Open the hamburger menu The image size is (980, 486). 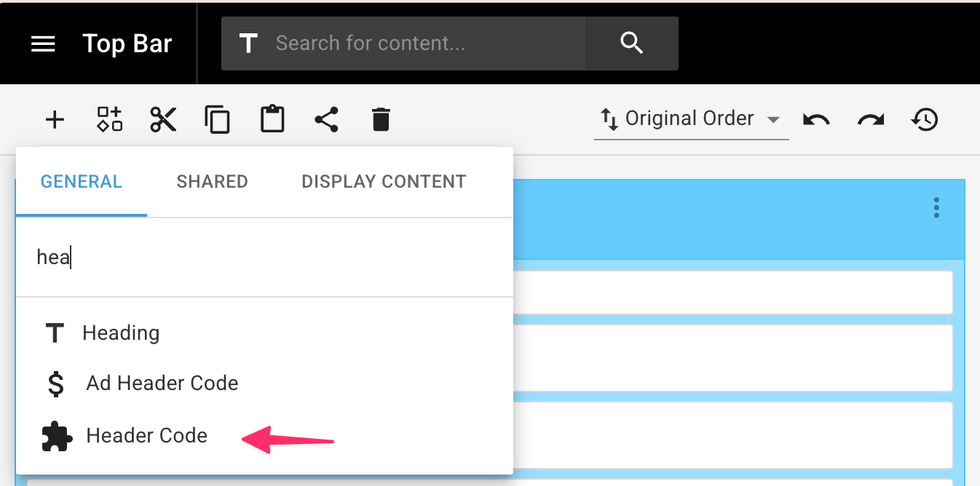[x=43, y=44]
